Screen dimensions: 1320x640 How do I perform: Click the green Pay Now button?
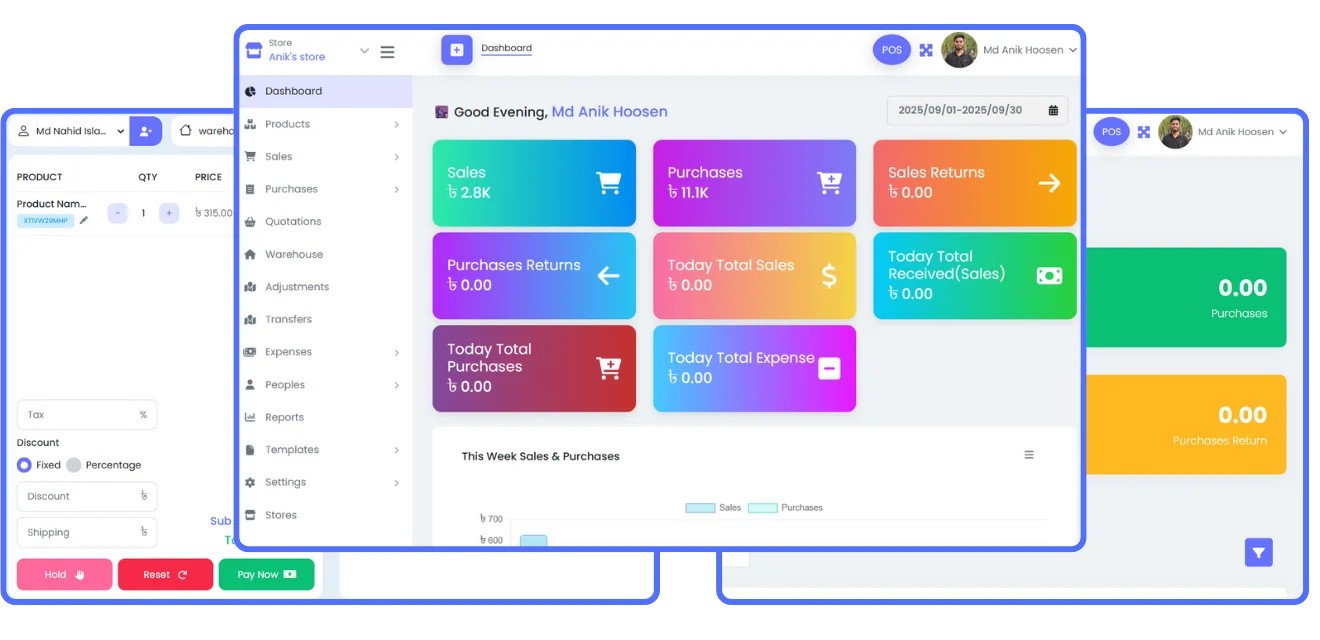266,575
